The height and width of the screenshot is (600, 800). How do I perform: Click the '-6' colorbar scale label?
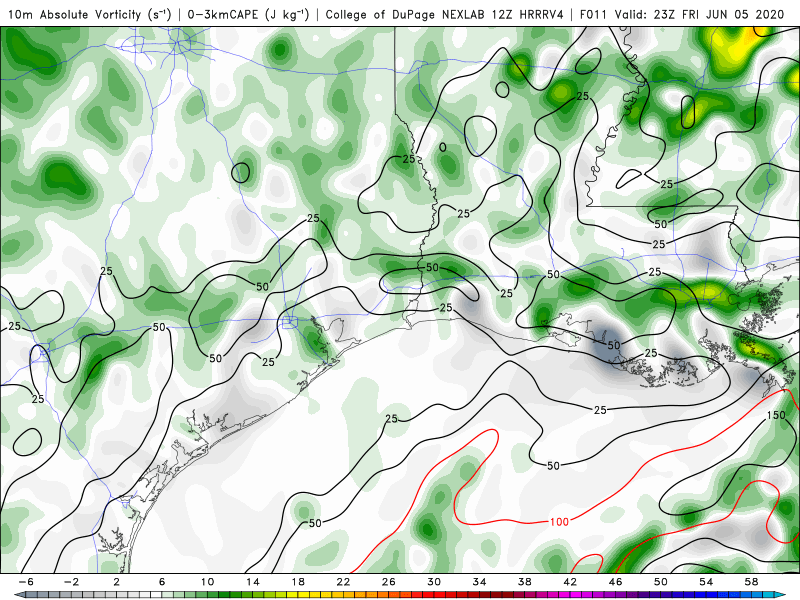tap(26, 582)
